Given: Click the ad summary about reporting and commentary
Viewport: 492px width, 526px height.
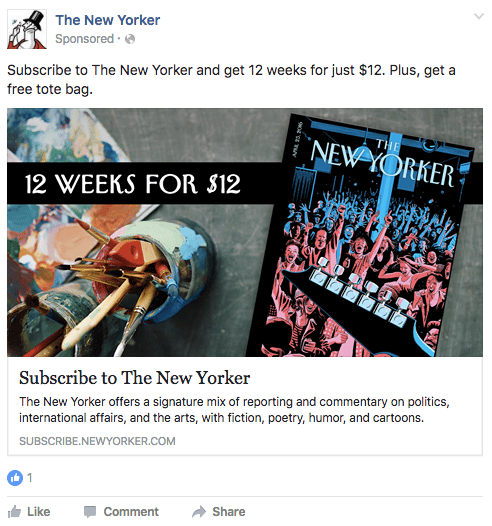Looking at the screenshot, I should point(234,410).
